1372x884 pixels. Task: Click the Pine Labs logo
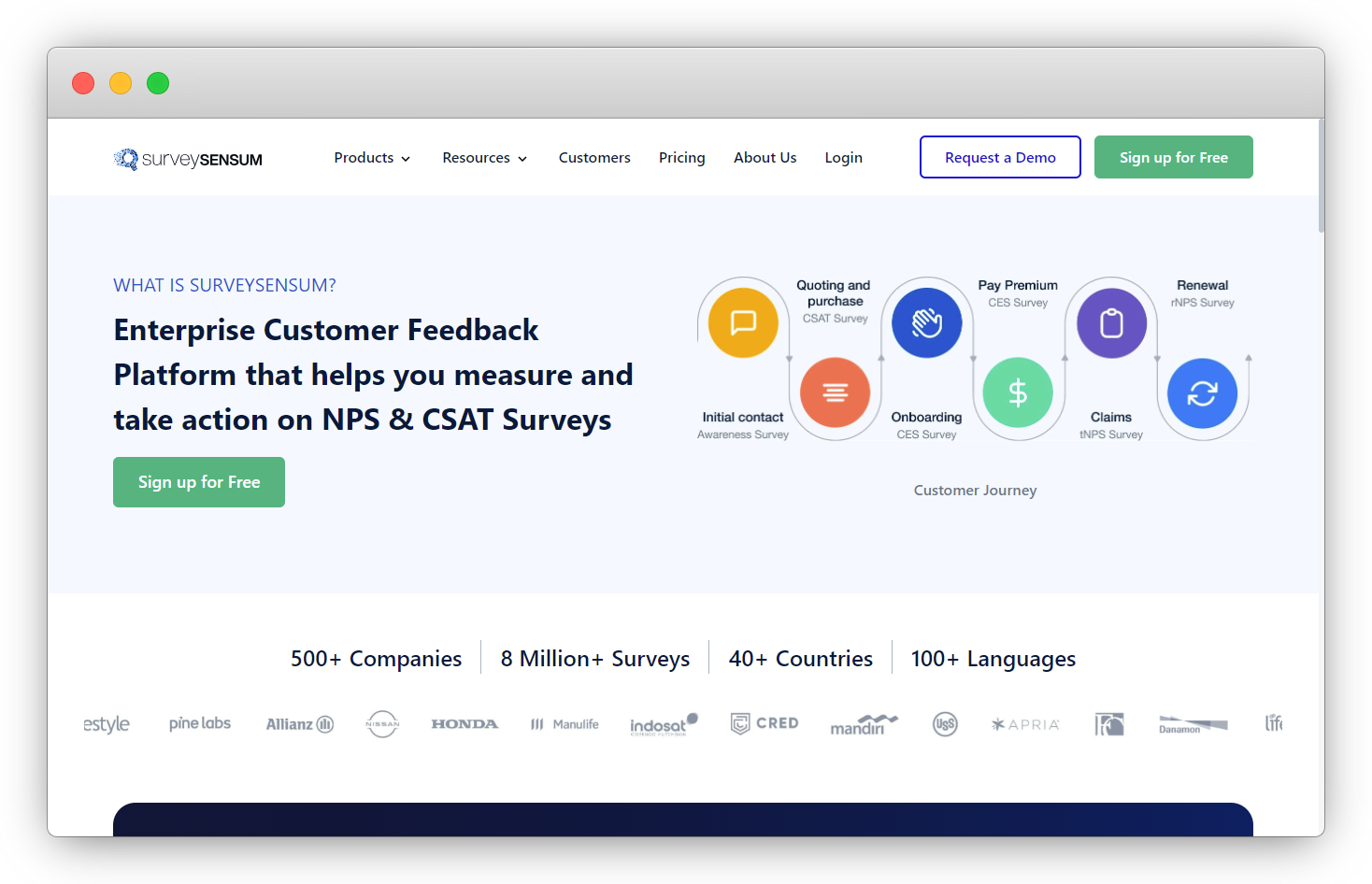pyautogui.click(x=199, y=722)
